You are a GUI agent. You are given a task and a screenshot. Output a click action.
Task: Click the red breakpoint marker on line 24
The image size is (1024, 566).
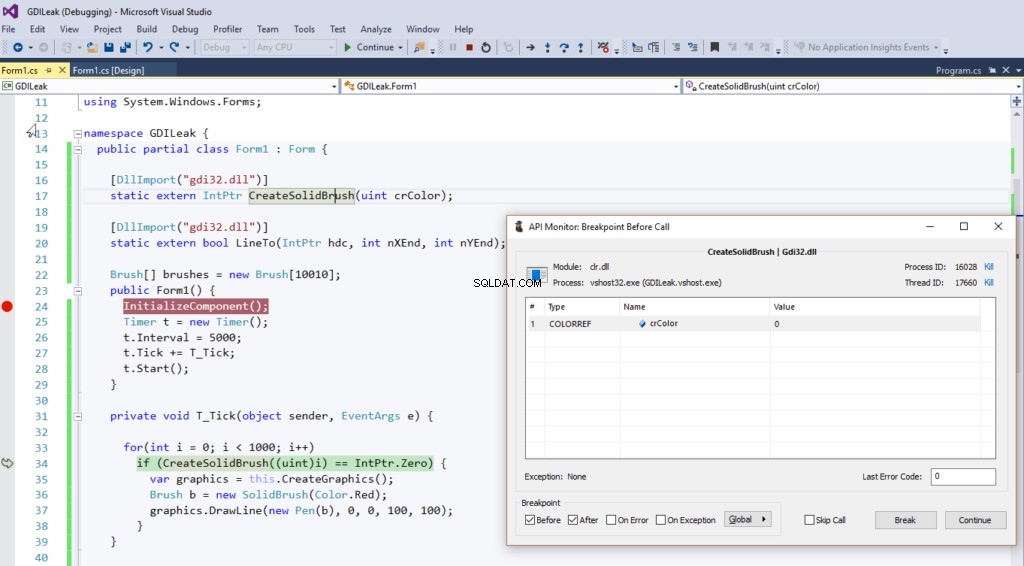point(7,306)
